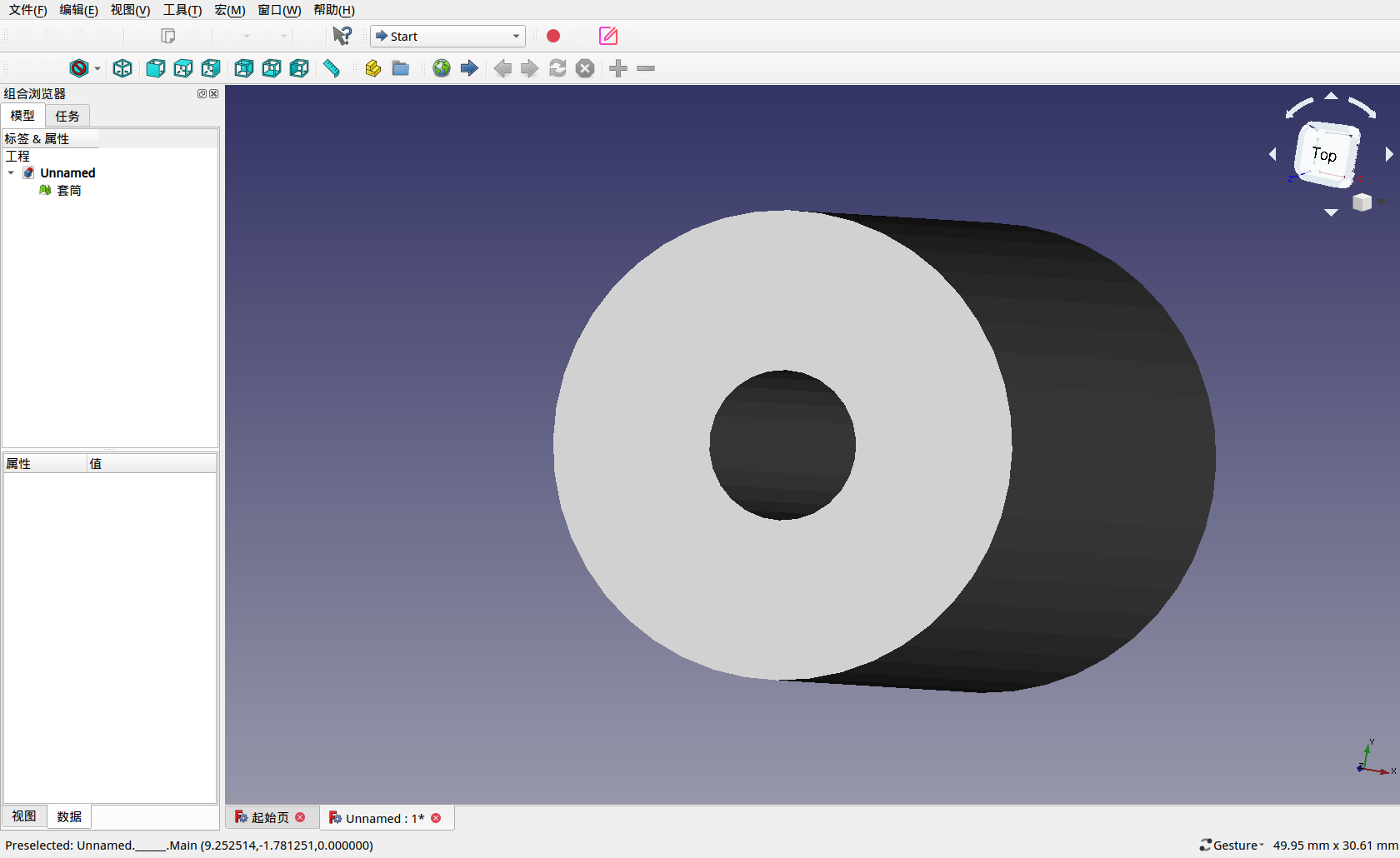Set isometric view with wireframe cube icon

pyautogui.click(x=122, y=68)
